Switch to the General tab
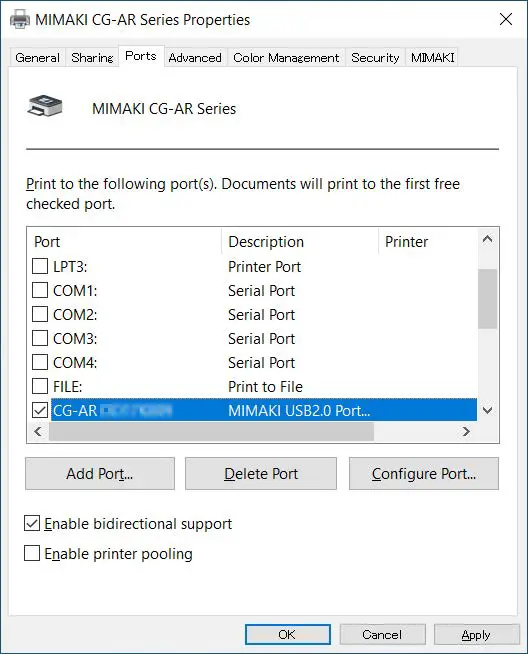Screen dimensions: 528x654 coord(38,58)
